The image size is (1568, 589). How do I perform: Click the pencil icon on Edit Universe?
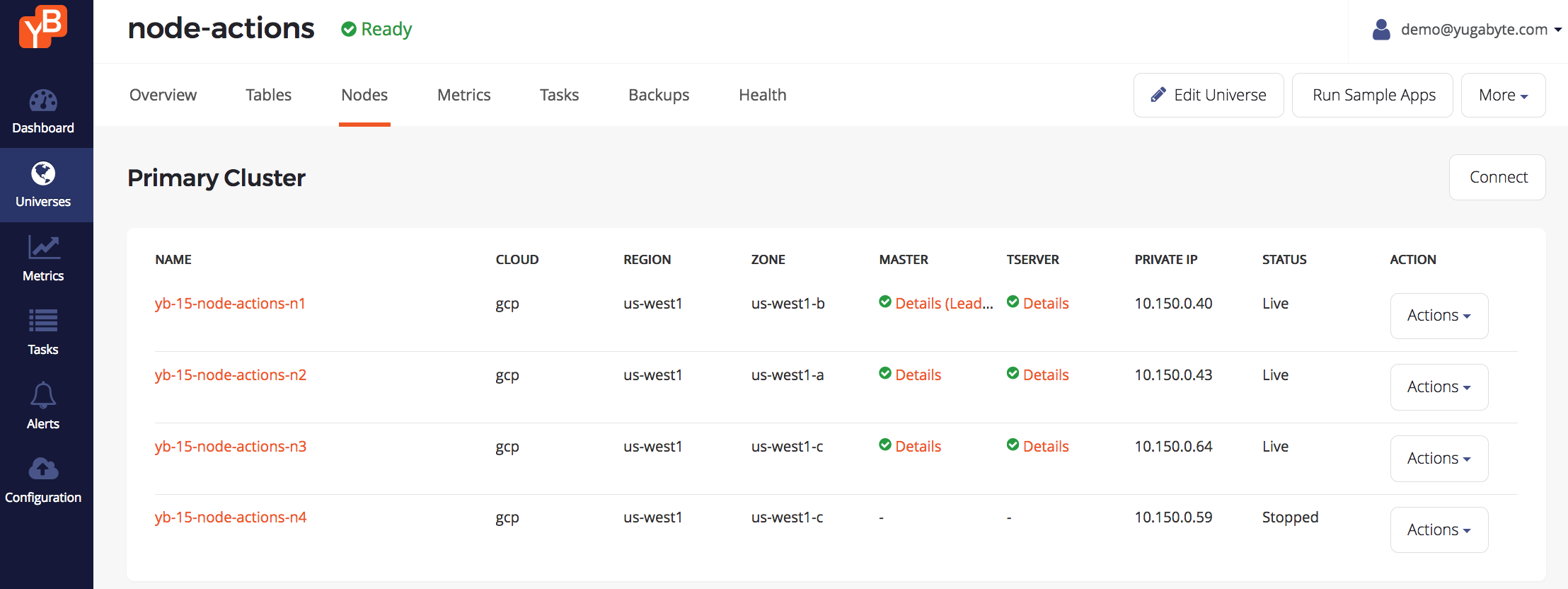coord(1158,94)
